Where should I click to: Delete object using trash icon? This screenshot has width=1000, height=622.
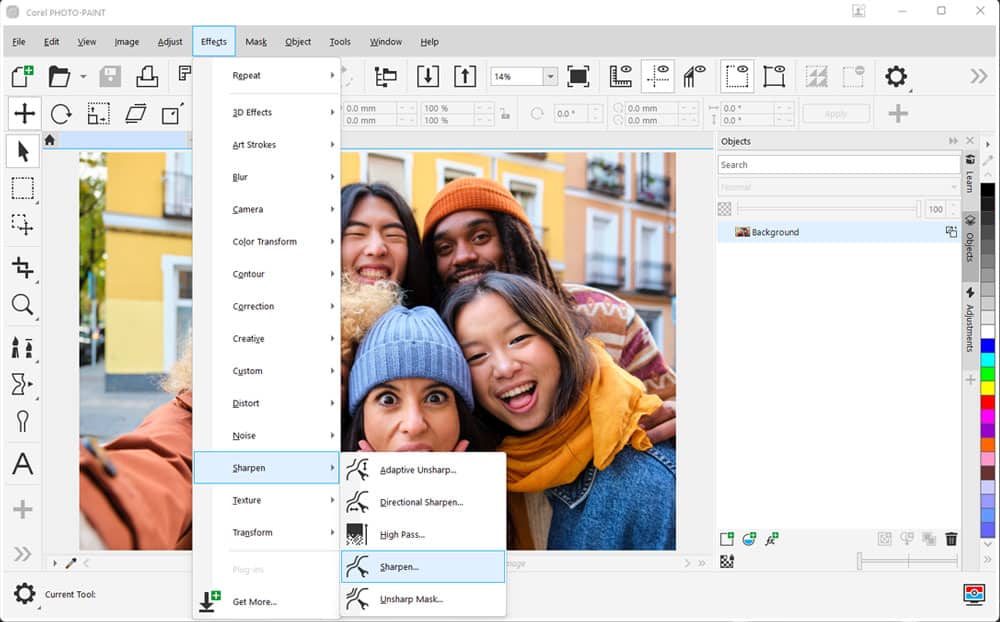tap(951, 539)
